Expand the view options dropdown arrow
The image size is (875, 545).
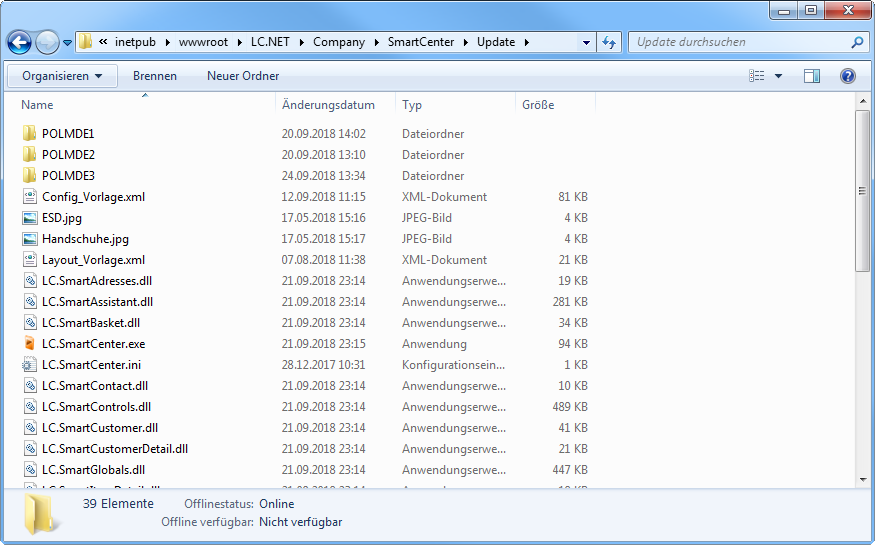[x=779, y=76]
